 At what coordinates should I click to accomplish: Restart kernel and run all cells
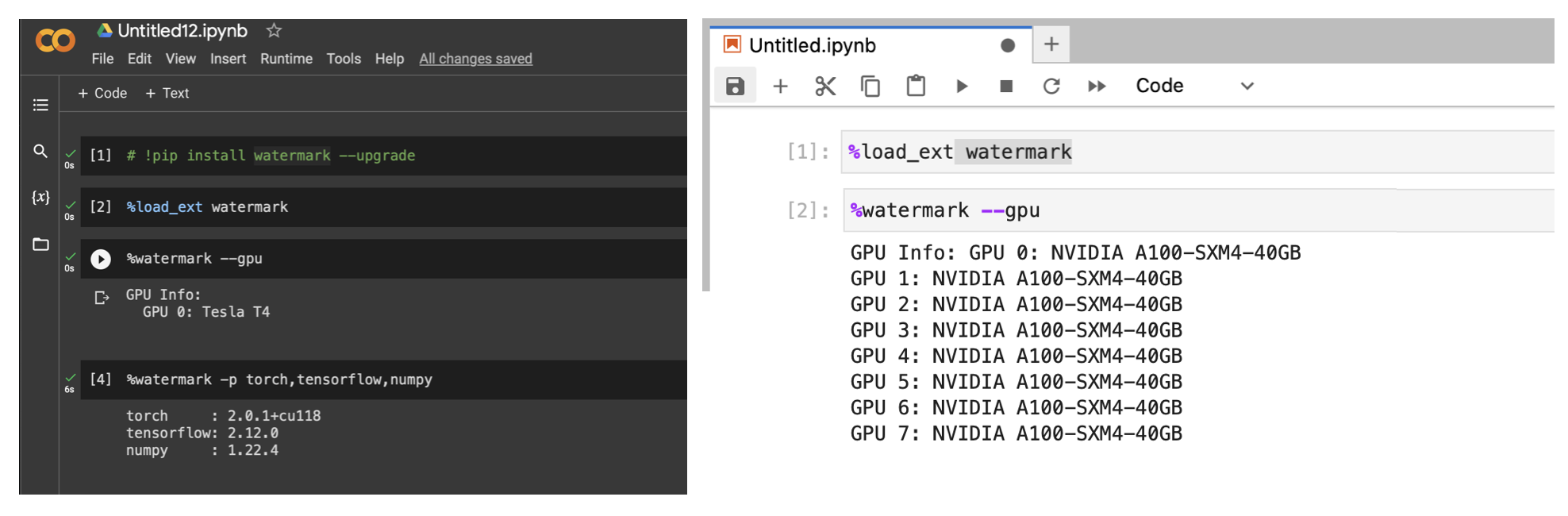[x=1097, y=86]
